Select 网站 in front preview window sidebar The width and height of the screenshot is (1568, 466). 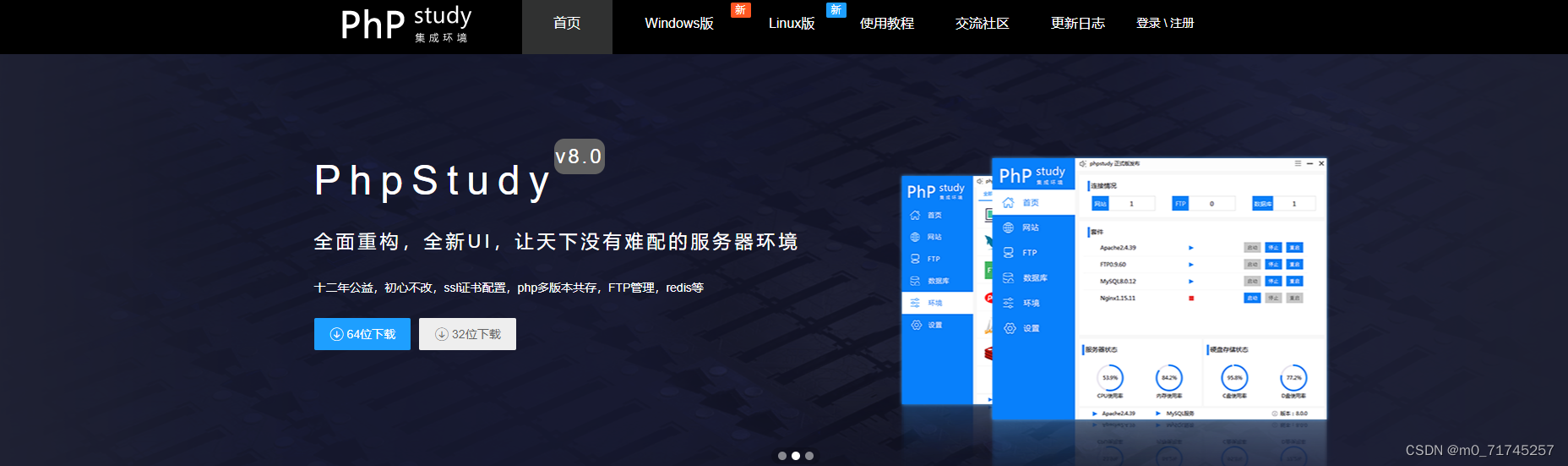1033,228
